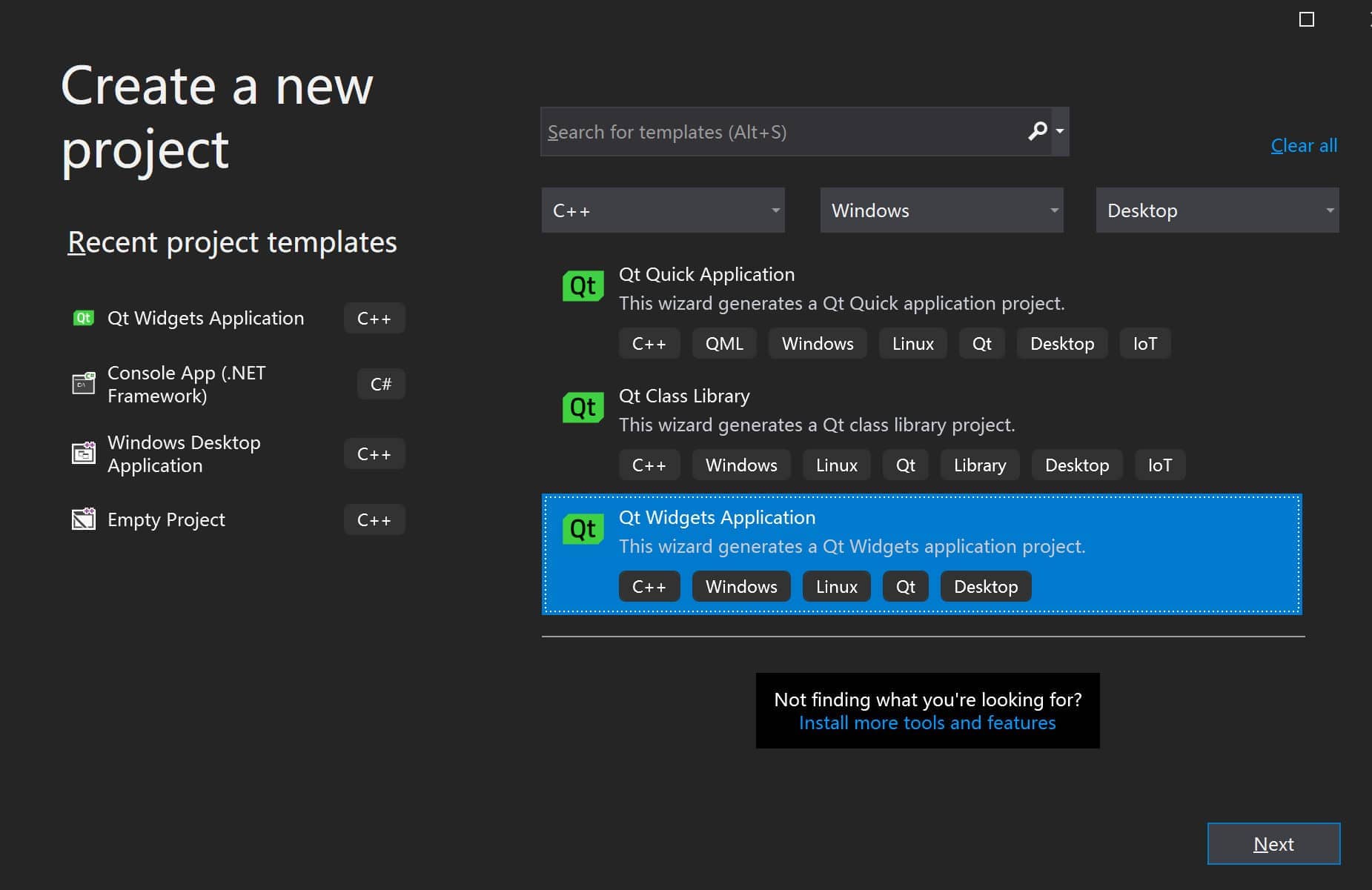
Task: Click the Desktop tag on Qt Widgets Application
Action: click(986, 586)
